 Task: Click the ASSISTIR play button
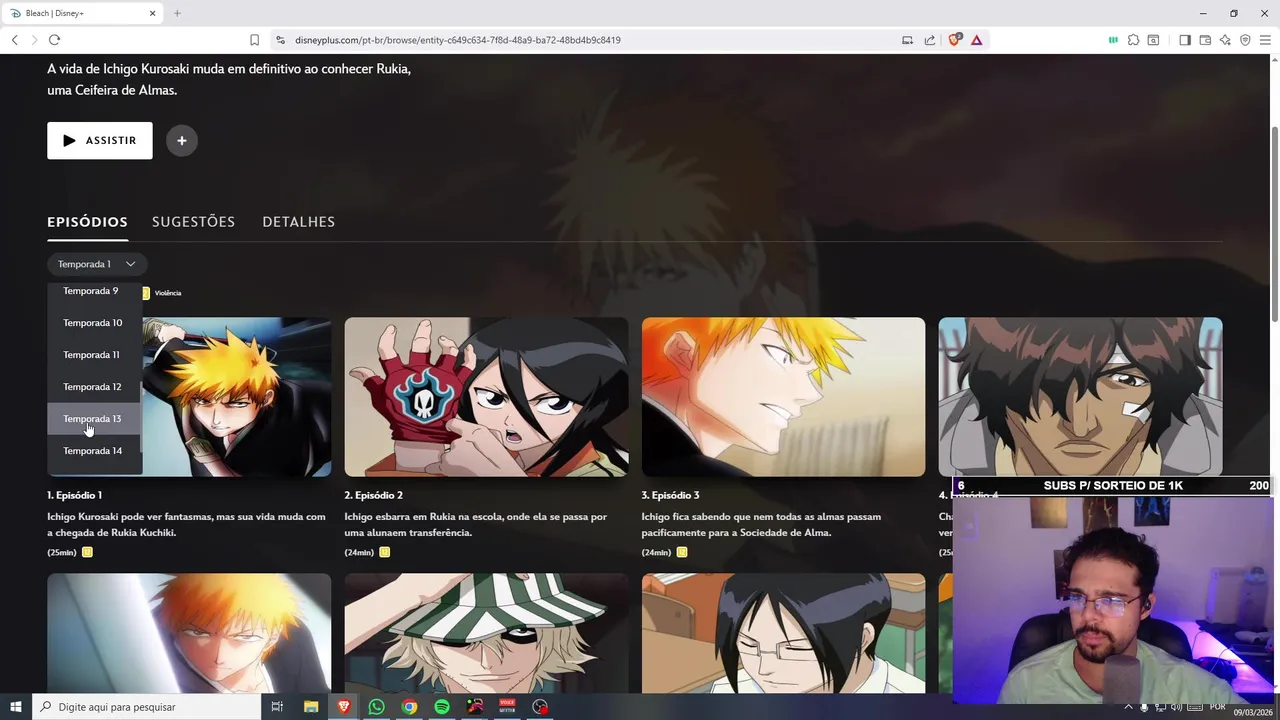tap(100, 141)
